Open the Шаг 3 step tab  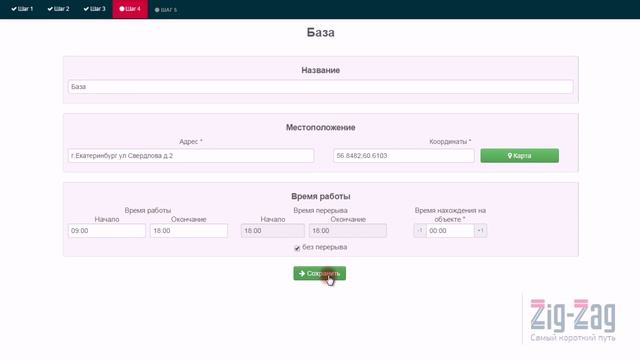(x=94, y=9)
